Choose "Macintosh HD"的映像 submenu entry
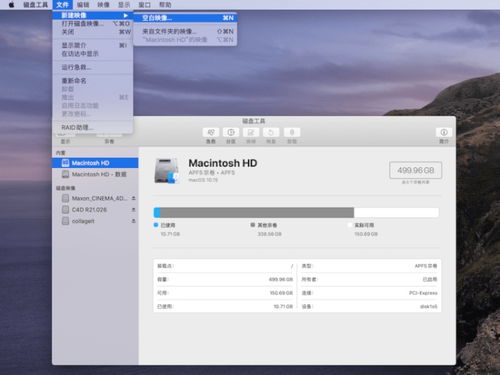Image resolution: width=500 pixels, height=375 pixels. (x=185, y=40)
